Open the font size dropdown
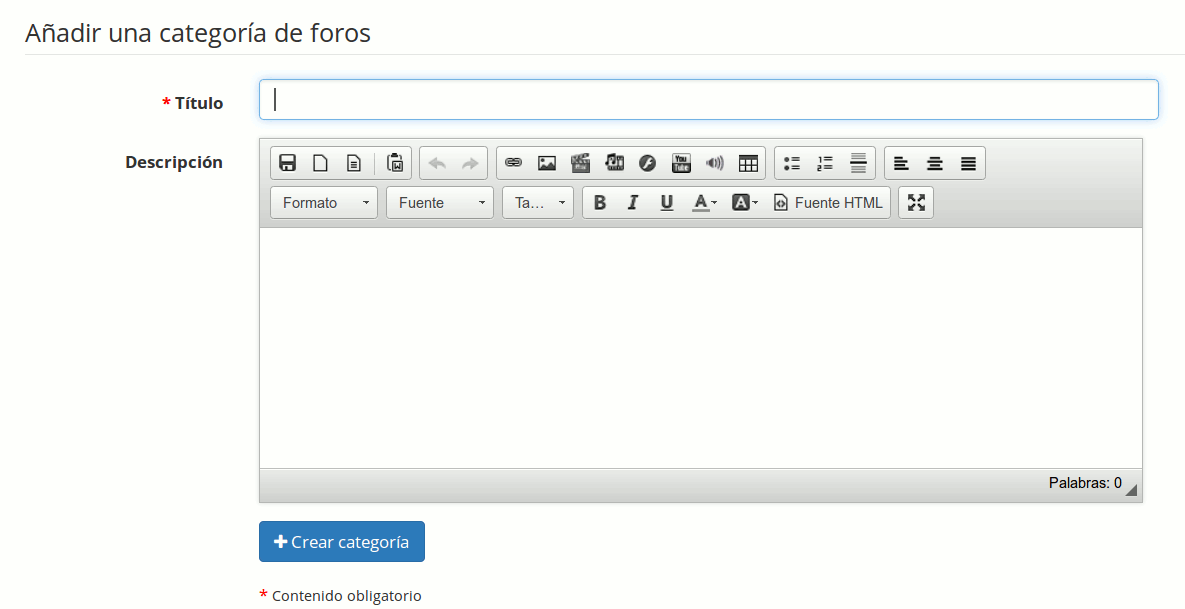Screen dimensions: 1185x609 538,203
